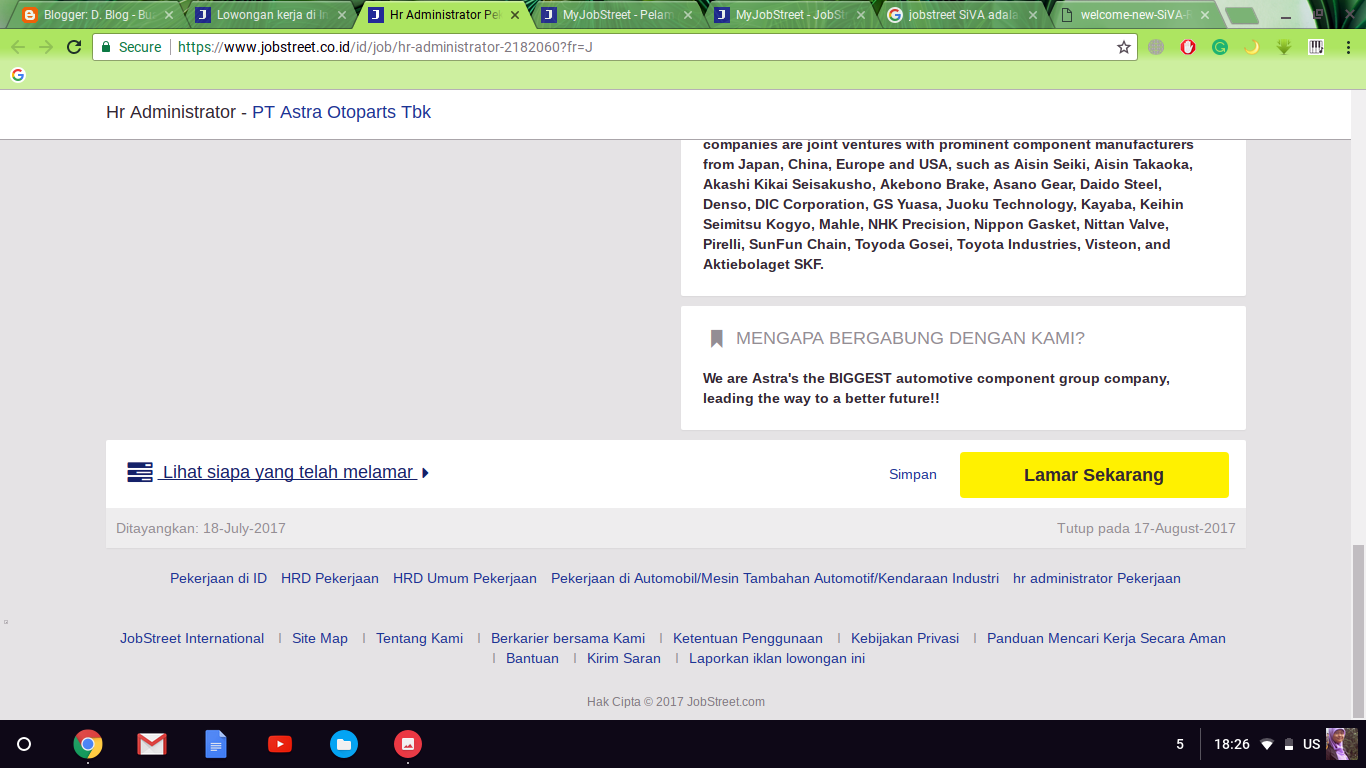This screenshot has height=768, width=1366.
Task: Open Google Docs from the shelf
Action: tap(216, 744)
